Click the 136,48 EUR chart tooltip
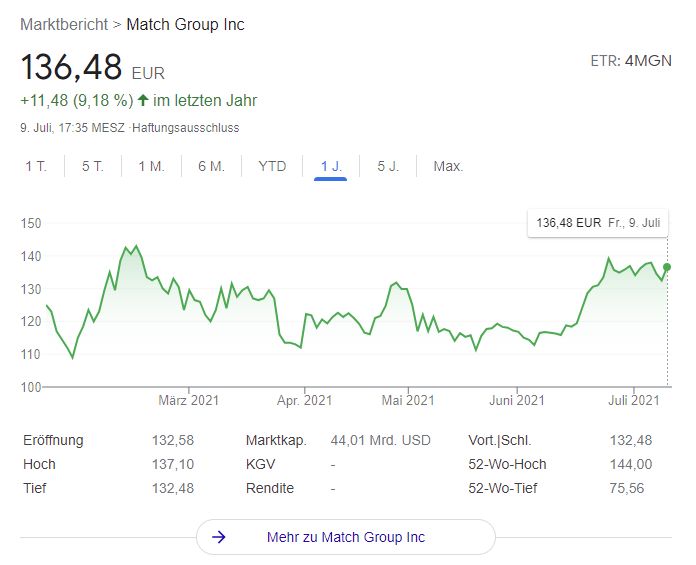Viewport: 696px width, 565px height. pos(598,224)
